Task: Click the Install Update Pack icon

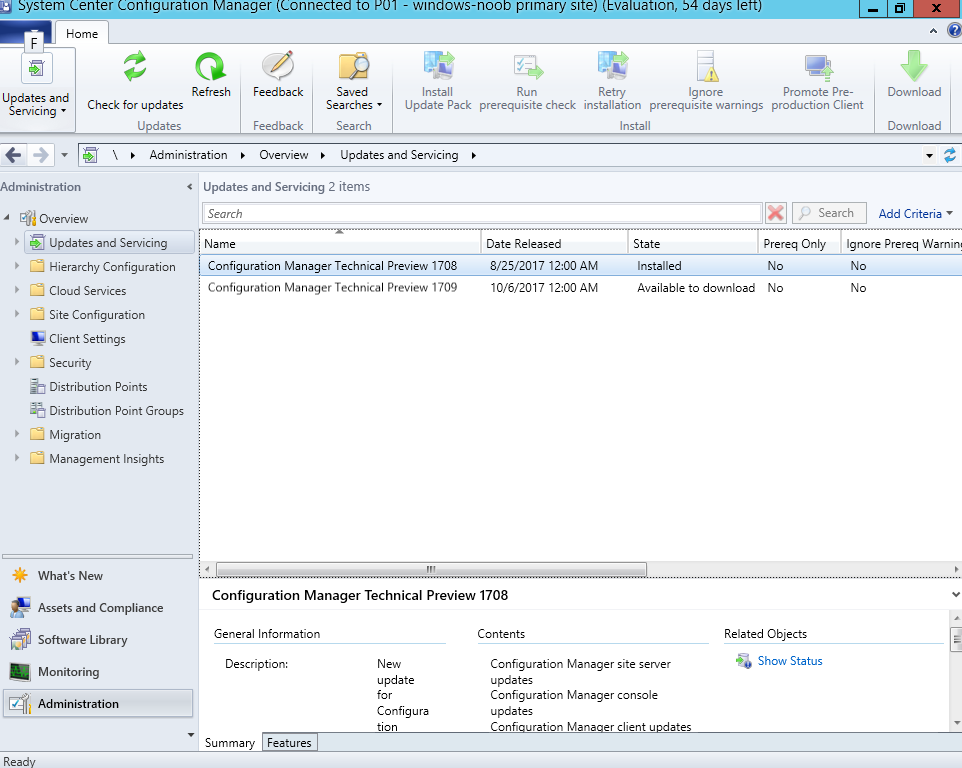Action: pos(438,66)
